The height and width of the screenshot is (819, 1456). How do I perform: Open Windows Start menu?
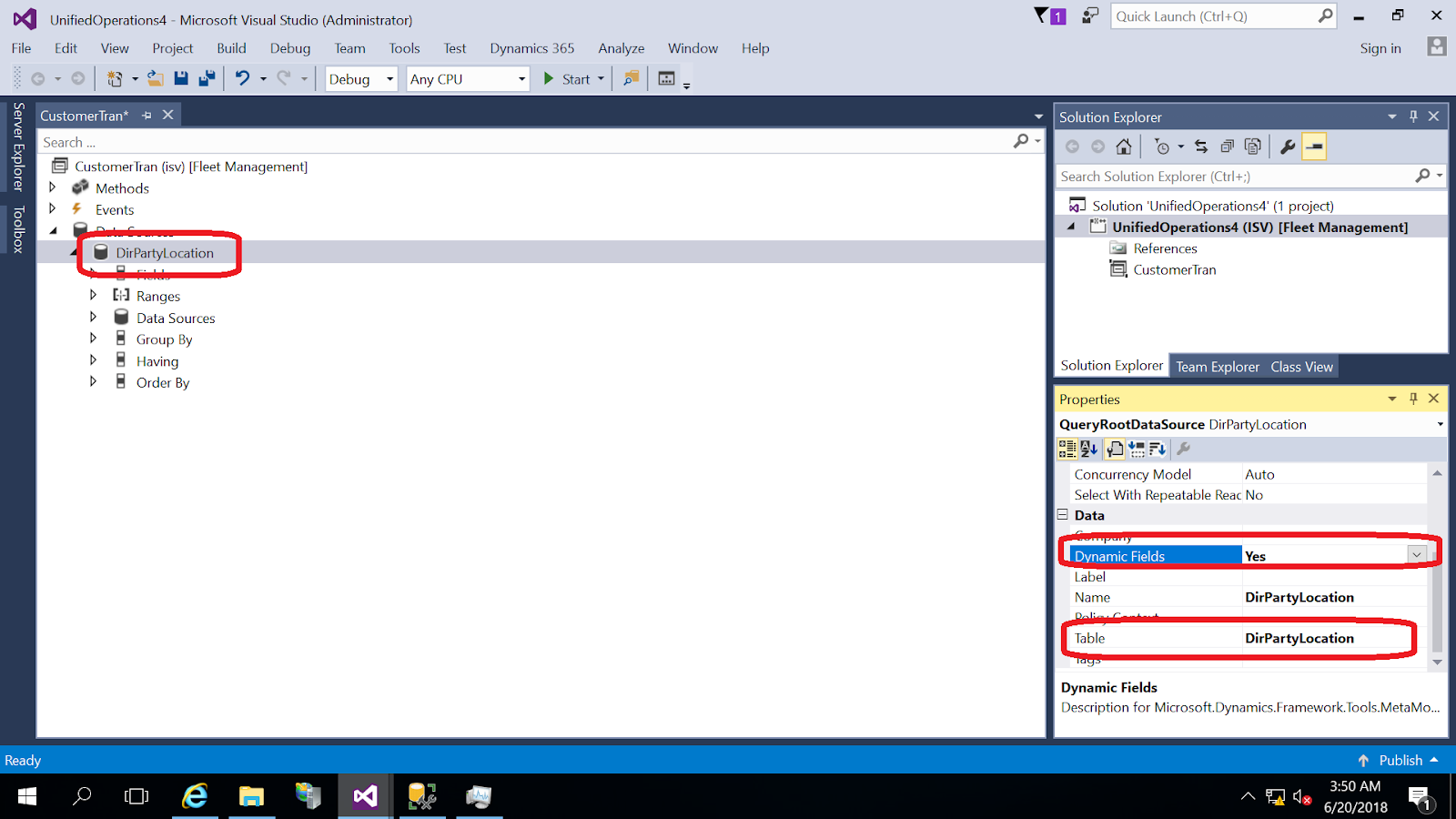point(27,796)
